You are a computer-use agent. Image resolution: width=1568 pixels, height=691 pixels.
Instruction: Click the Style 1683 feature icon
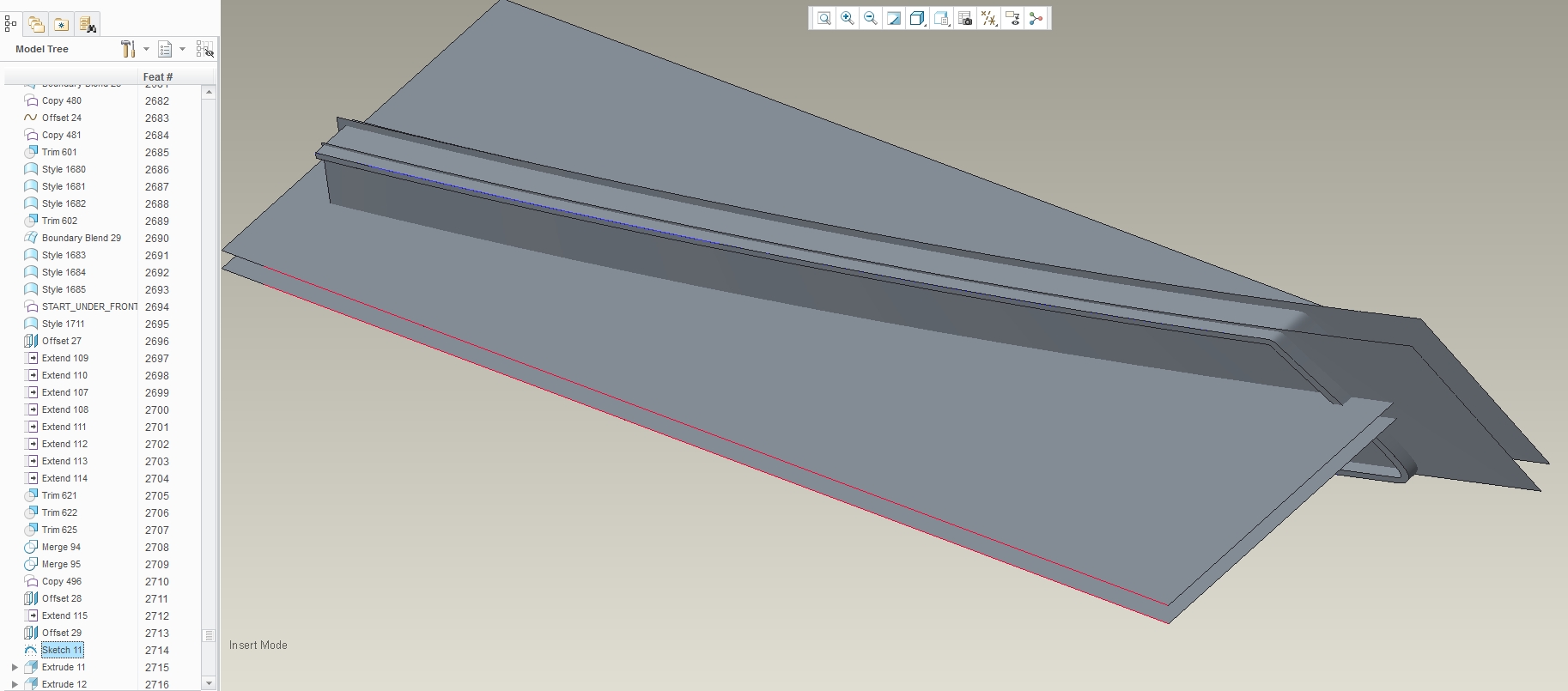[x=31, y=255]
